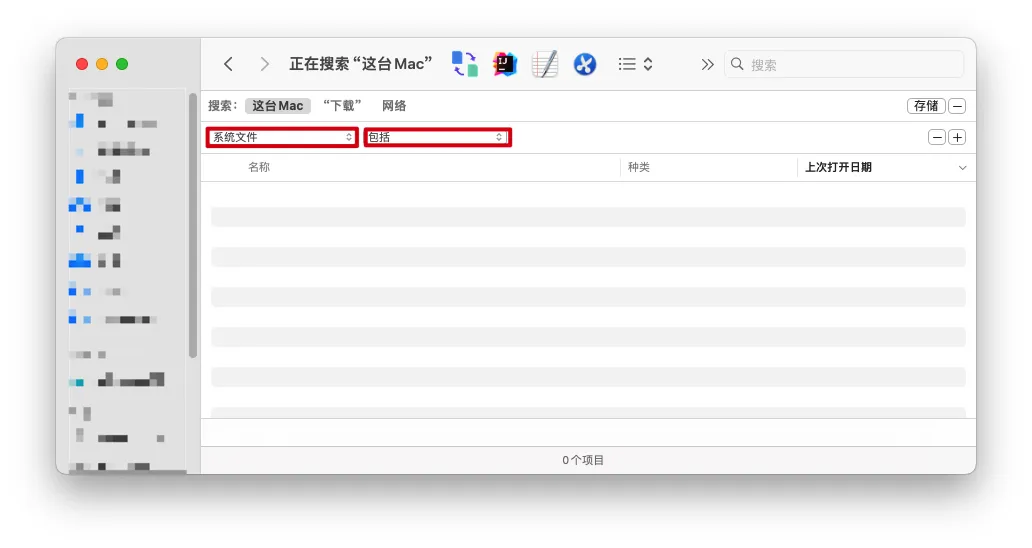Viewport: 1032px width, 548px height.
Task: Open the notepad text editor toolbar icon
Action: tap(544, 64)
